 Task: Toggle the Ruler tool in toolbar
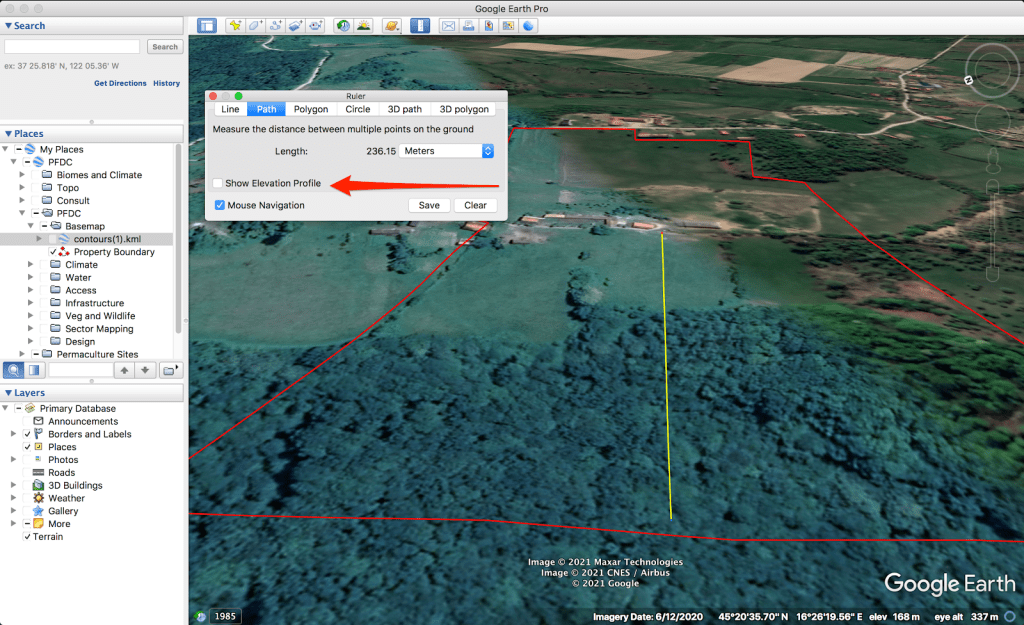point(420,26)
